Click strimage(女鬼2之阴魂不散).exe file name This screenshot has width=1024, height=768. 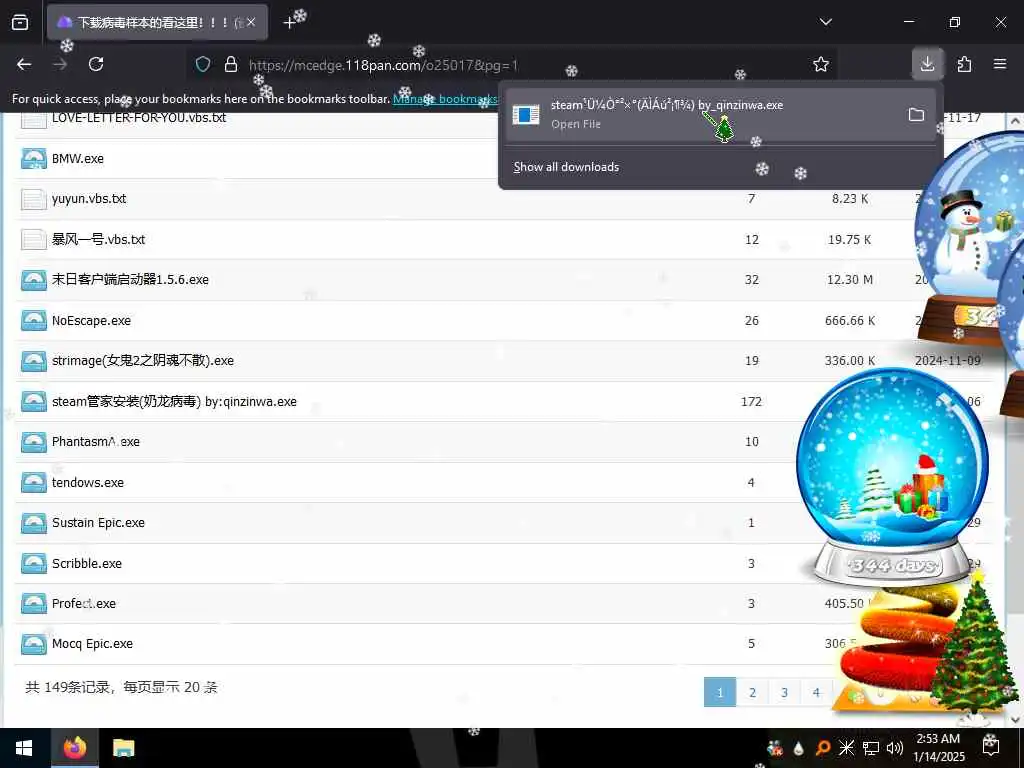click(x=143, y=360)
